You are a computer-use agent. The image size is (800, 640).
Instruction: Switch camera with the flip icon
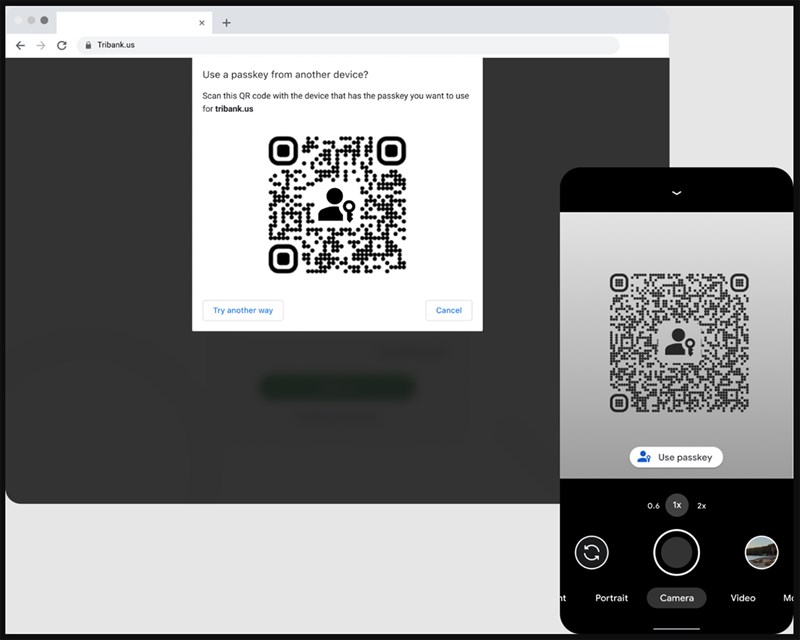click(x=591, y=552)
